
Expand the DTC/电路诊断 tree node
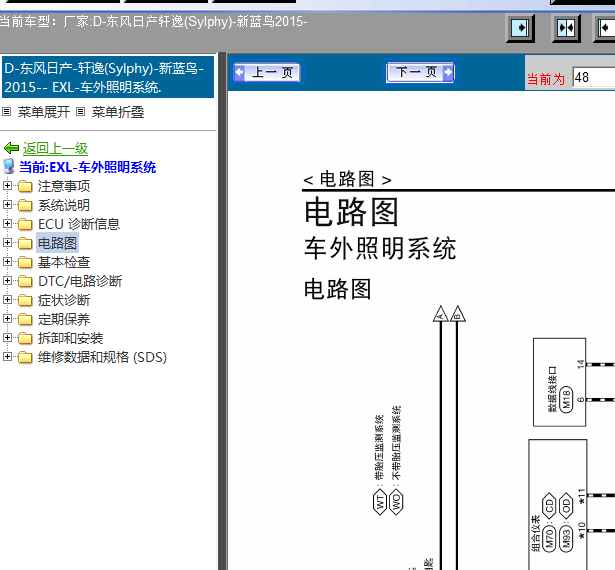tap(7, 280)
